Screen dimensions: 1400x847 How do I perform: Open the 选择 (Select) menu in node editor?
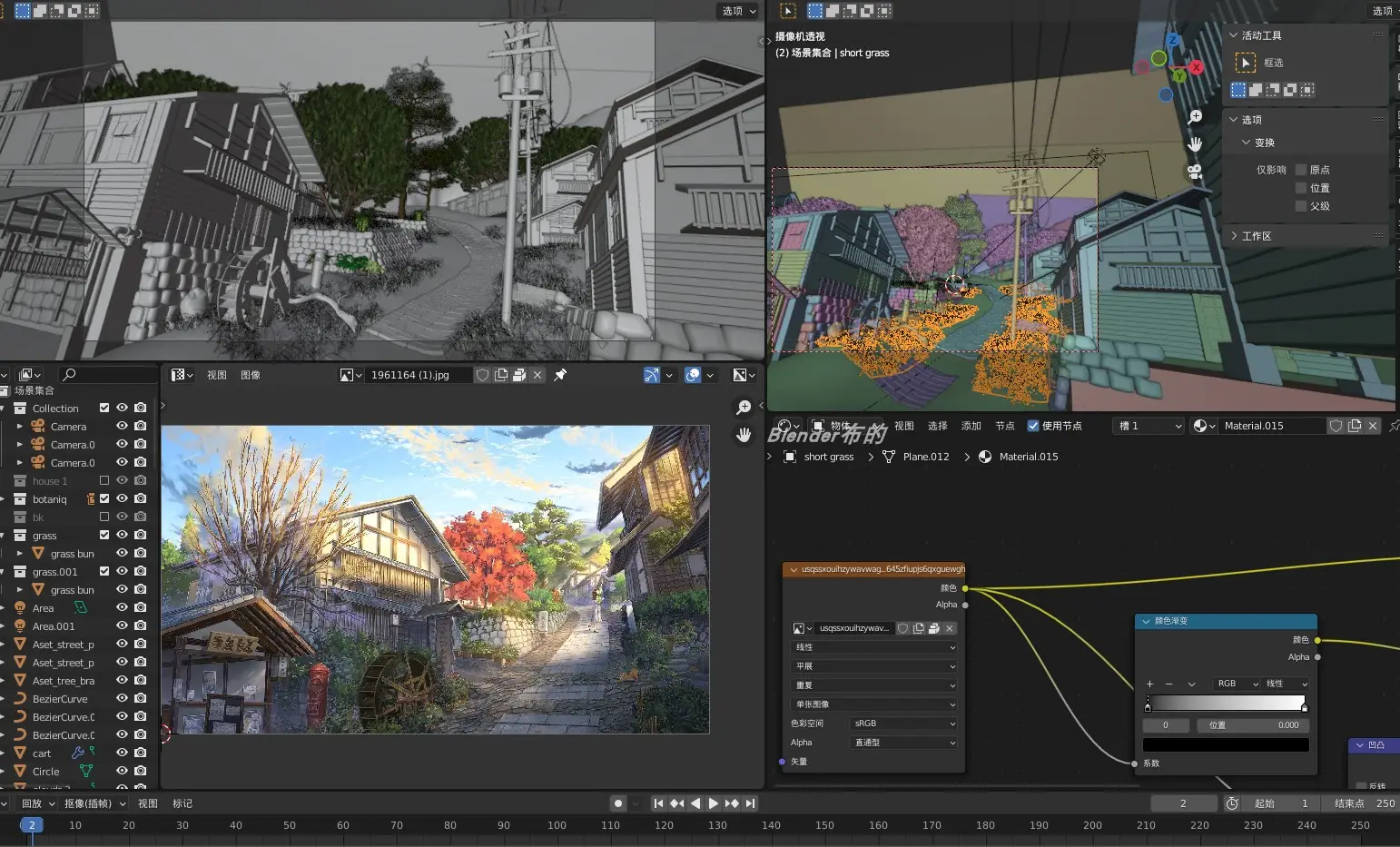pyautogui.click(x=938, y=426)
